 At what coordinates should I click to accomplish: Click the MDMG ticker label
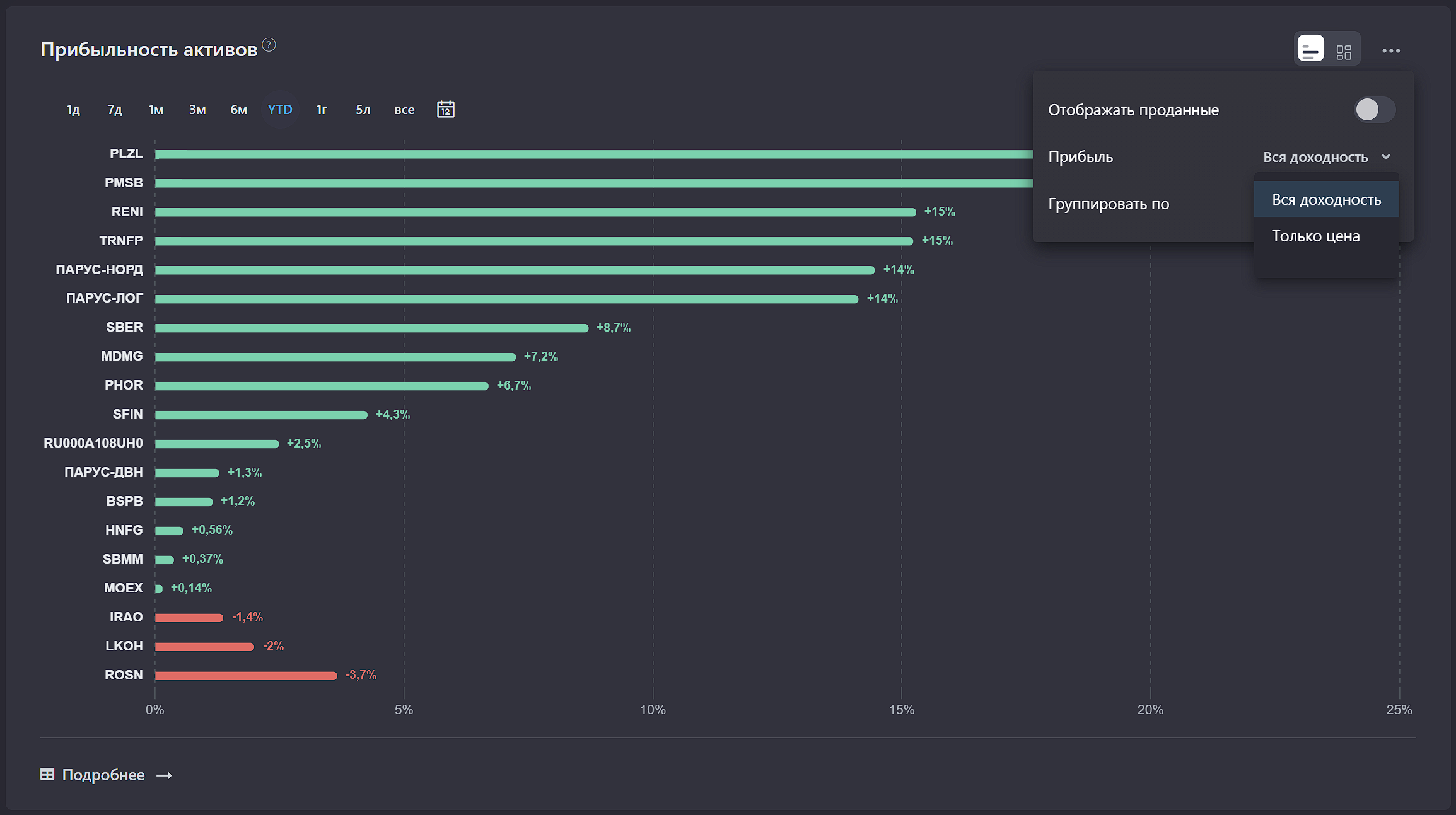coord(122,356)
